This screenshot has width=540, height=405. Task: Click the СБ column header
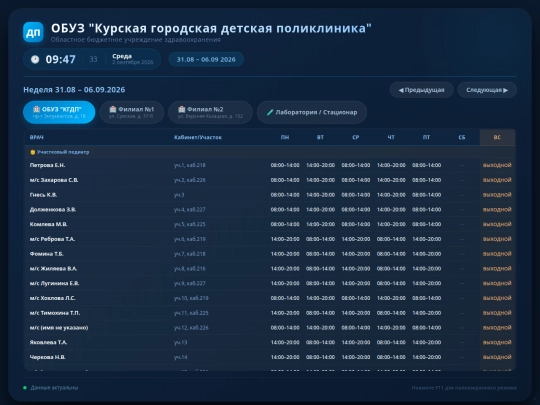point(462,137)
